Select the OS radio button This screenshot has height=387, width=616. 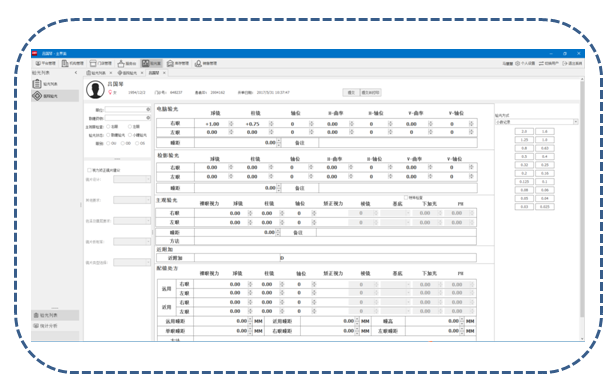pos(137,143)
